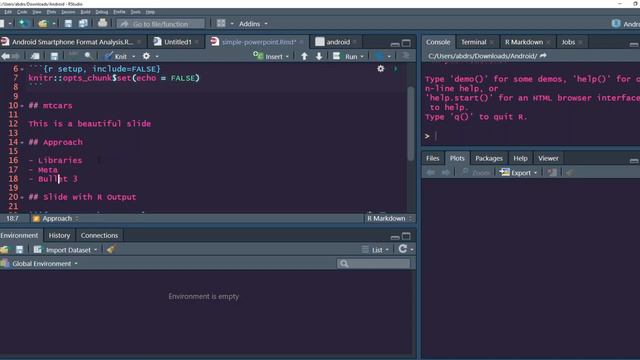Go to next chunk with down arrow
The height and width of the screenshot is (360, 640).
point(319,56)
